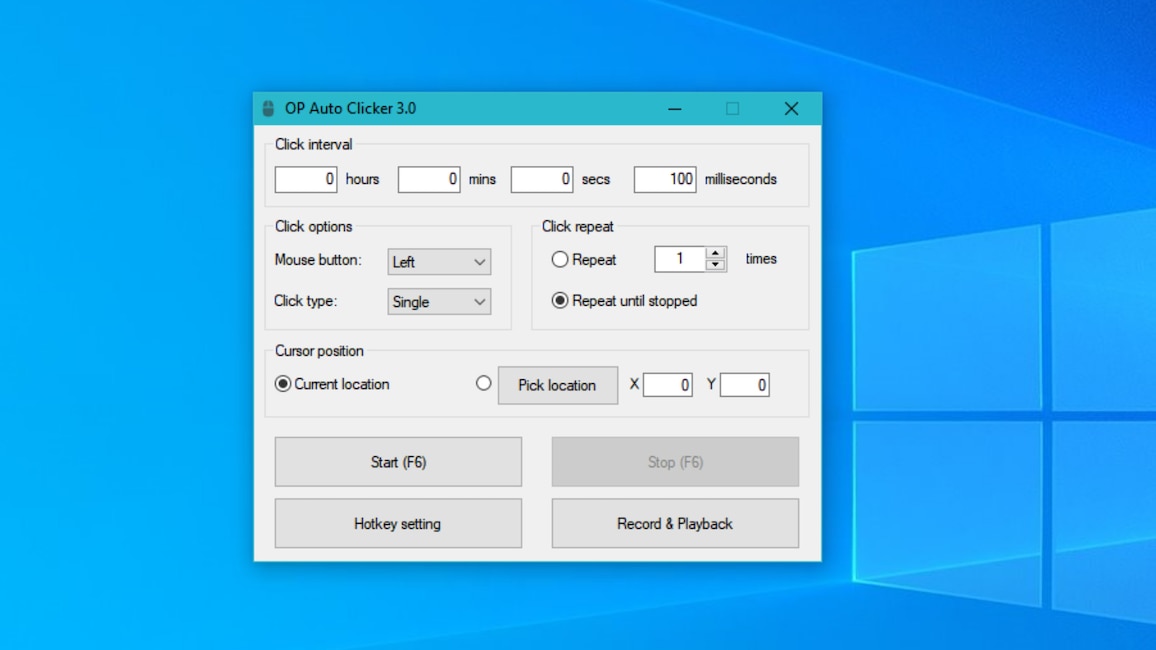1156x650 pixels.
Task: Click the 'milliseconds' label
Action: pos(740,179)
